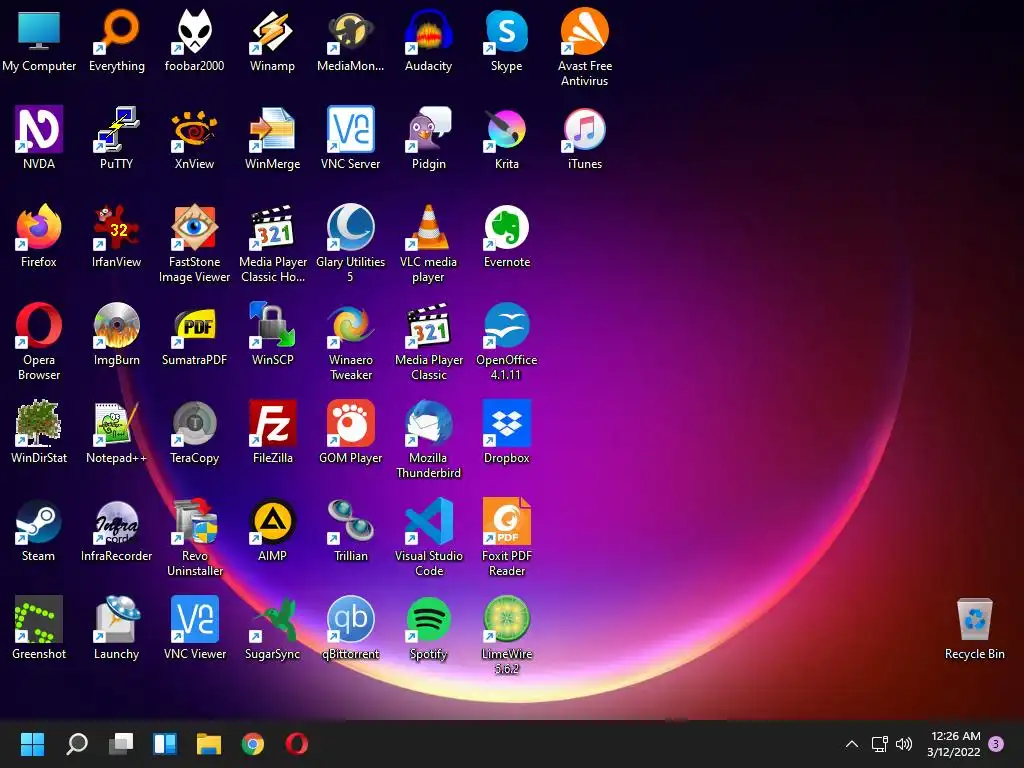The height and width of the screenshot is (768, 1024).
Task: Select the SumatraPDF shortcut
Action: tap(195, 325)
